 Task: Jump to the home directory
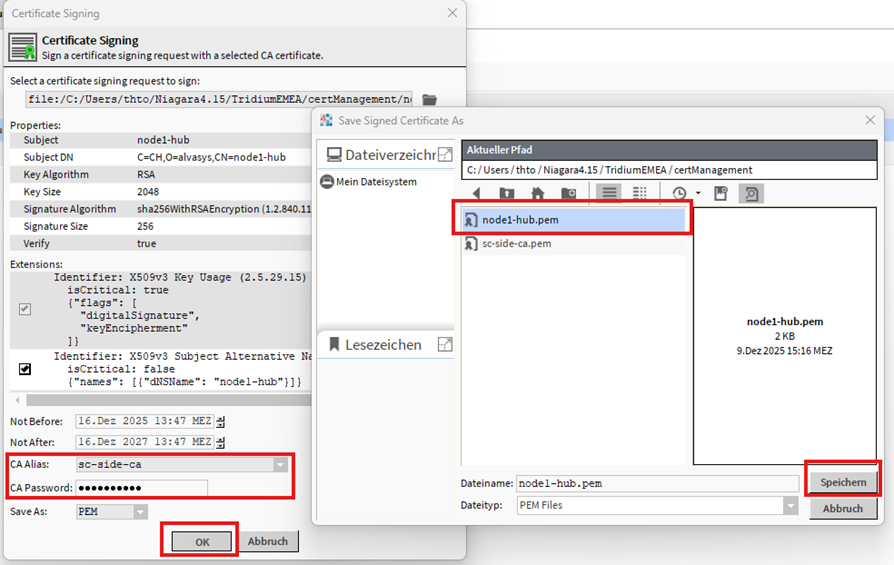click(x=537, y=193)
